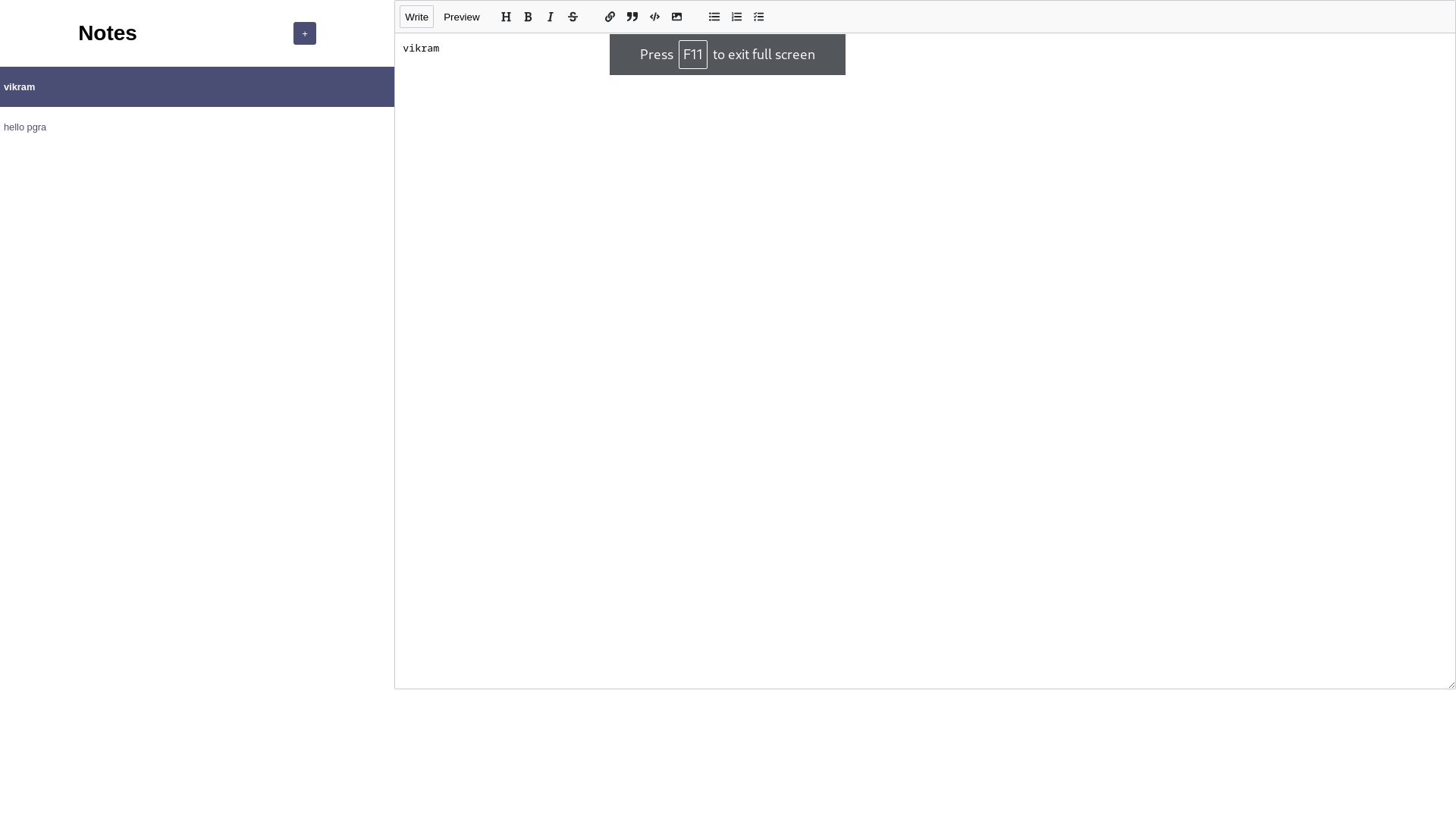
Task: Toggle bold formatting
Action: coord(529,17)
